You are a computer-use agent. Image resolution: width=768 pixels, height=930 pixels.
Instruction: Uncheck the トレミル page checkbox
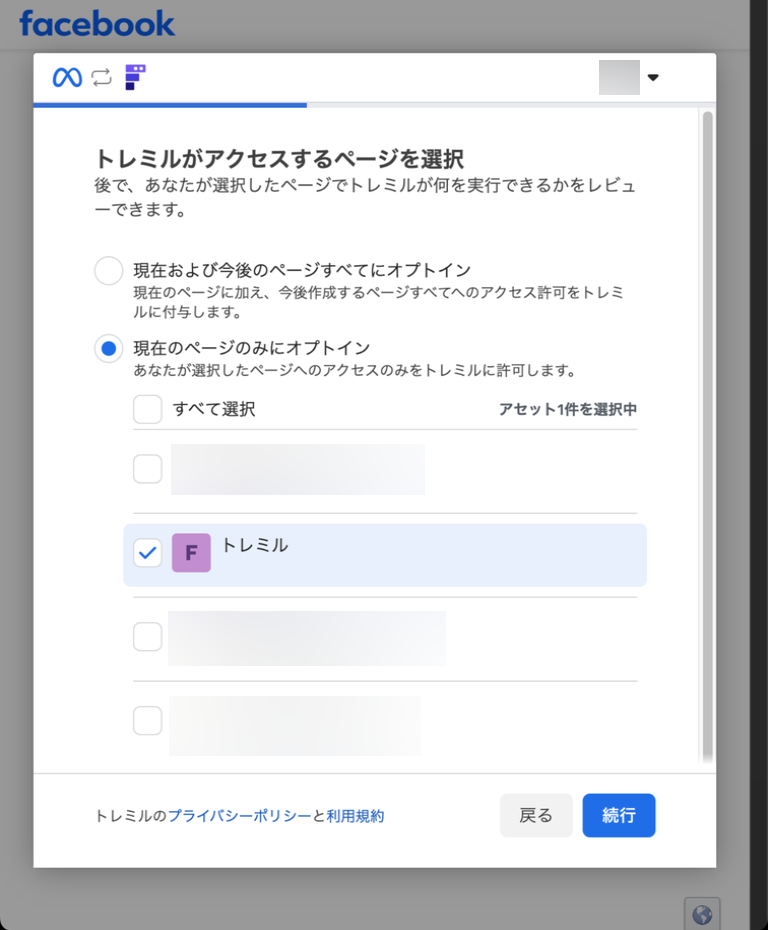pos(148,553)
